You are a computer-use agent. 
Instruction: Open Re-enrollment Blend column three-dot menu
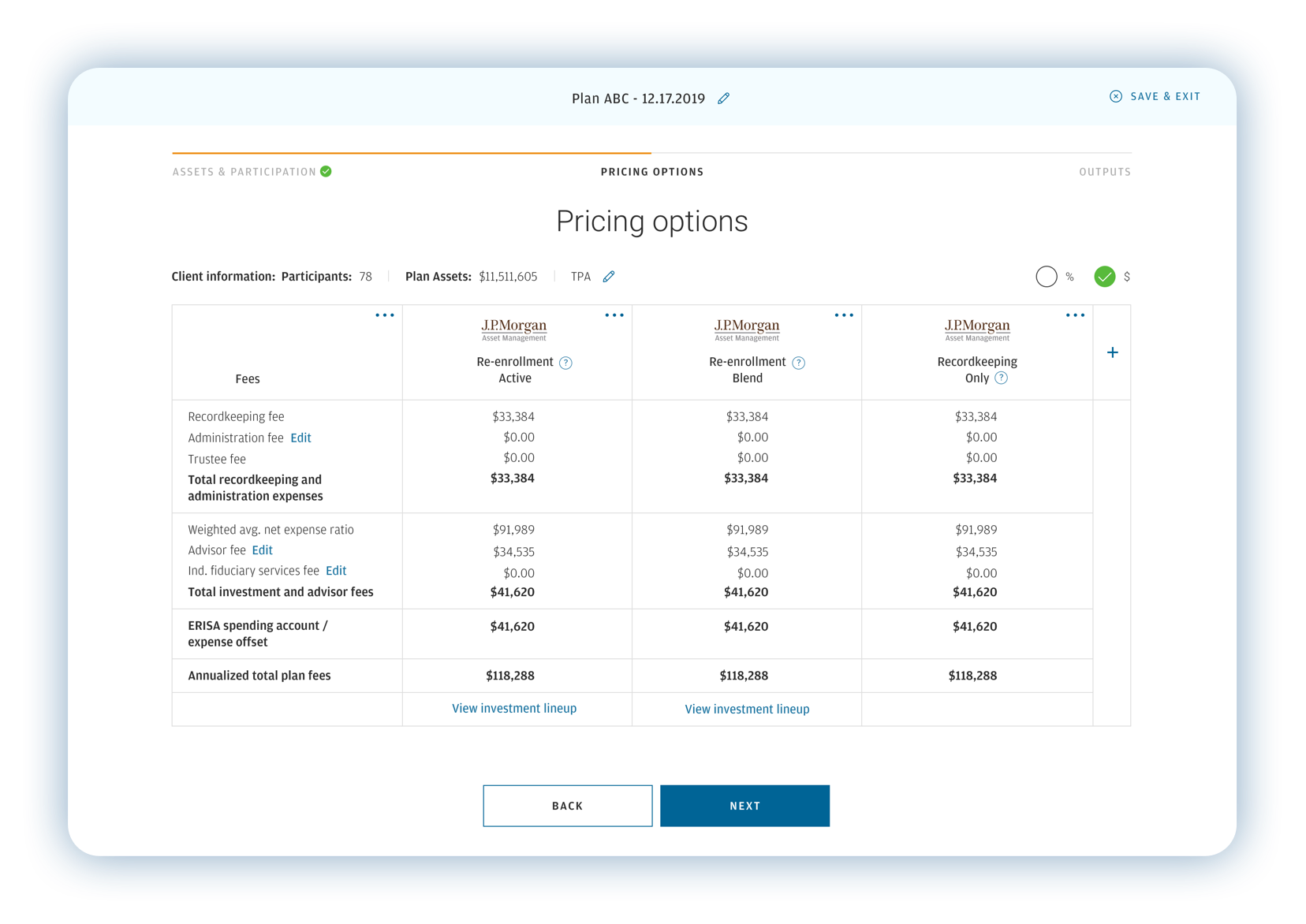844,315
